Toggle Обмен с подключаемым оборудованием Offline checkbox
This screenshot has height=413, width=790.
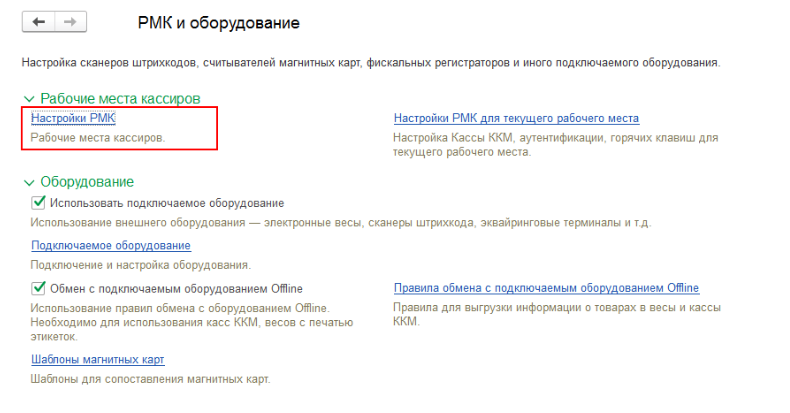39,288
